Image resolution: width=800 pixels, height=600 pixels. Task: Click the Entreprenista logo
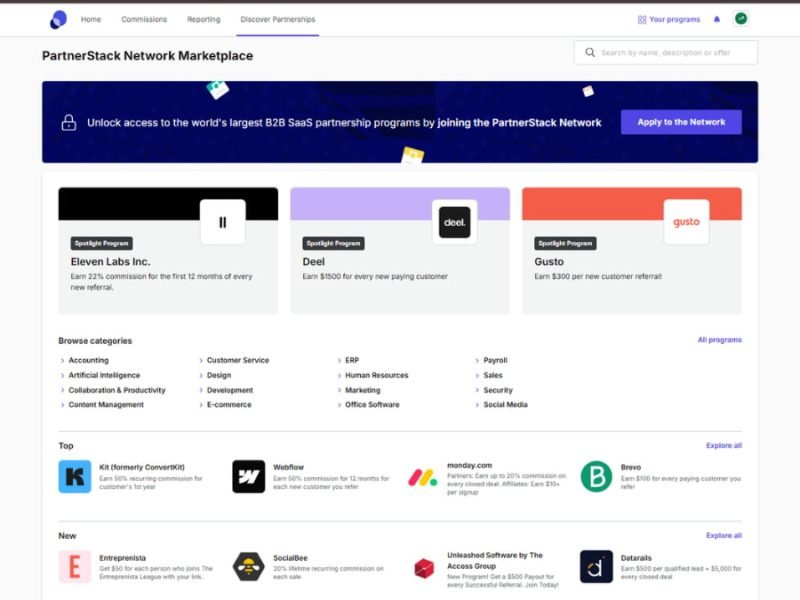pyautogui.click(x=74, y=566)
